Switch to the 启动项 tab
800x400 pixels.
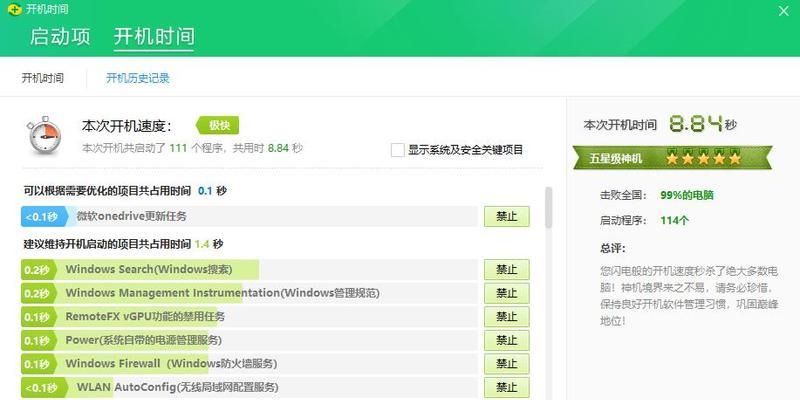[x=60, y=37]
